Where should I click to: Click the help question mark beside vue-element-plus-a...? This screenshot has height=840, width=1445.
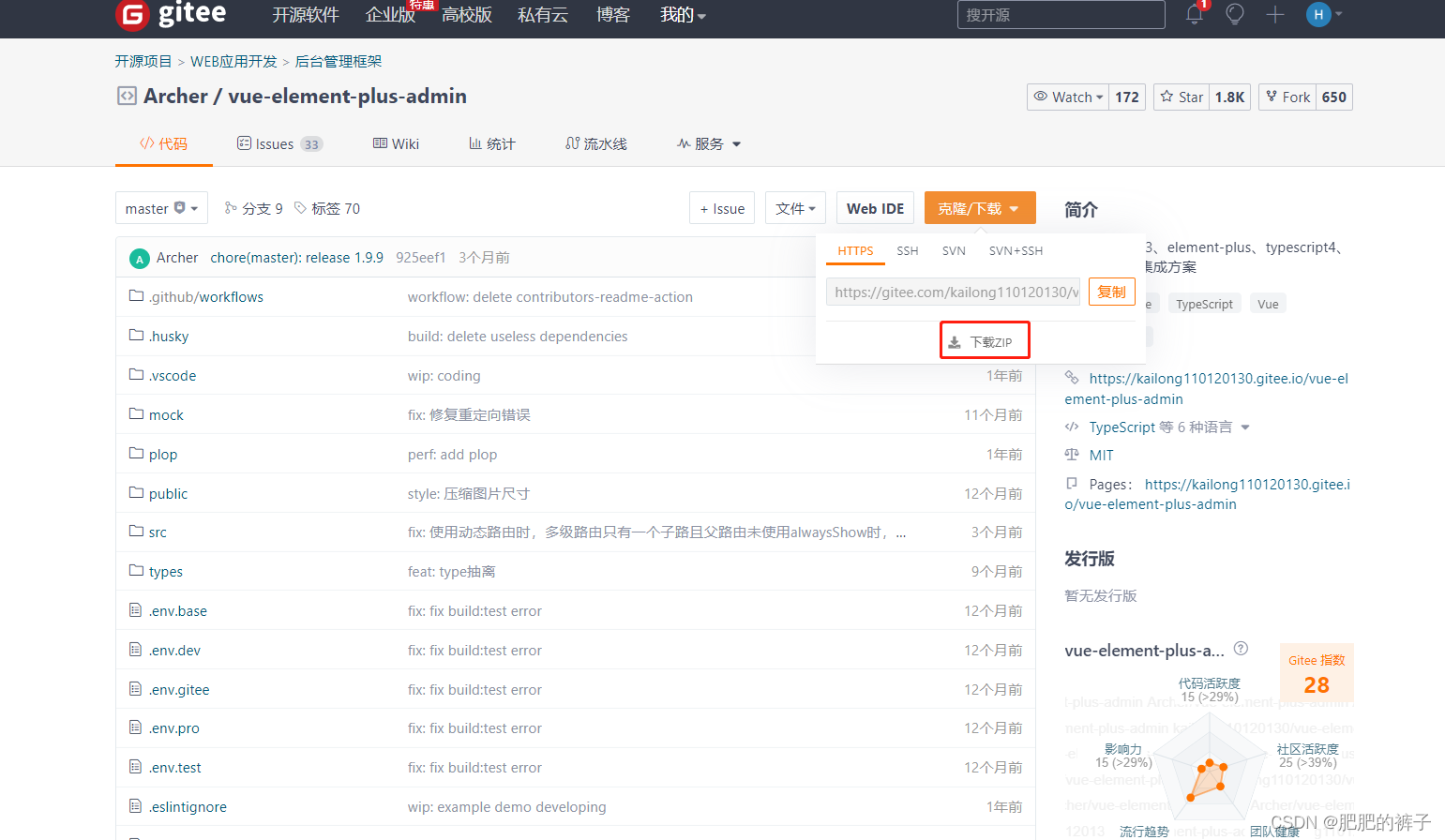(x=1241, y=648)
